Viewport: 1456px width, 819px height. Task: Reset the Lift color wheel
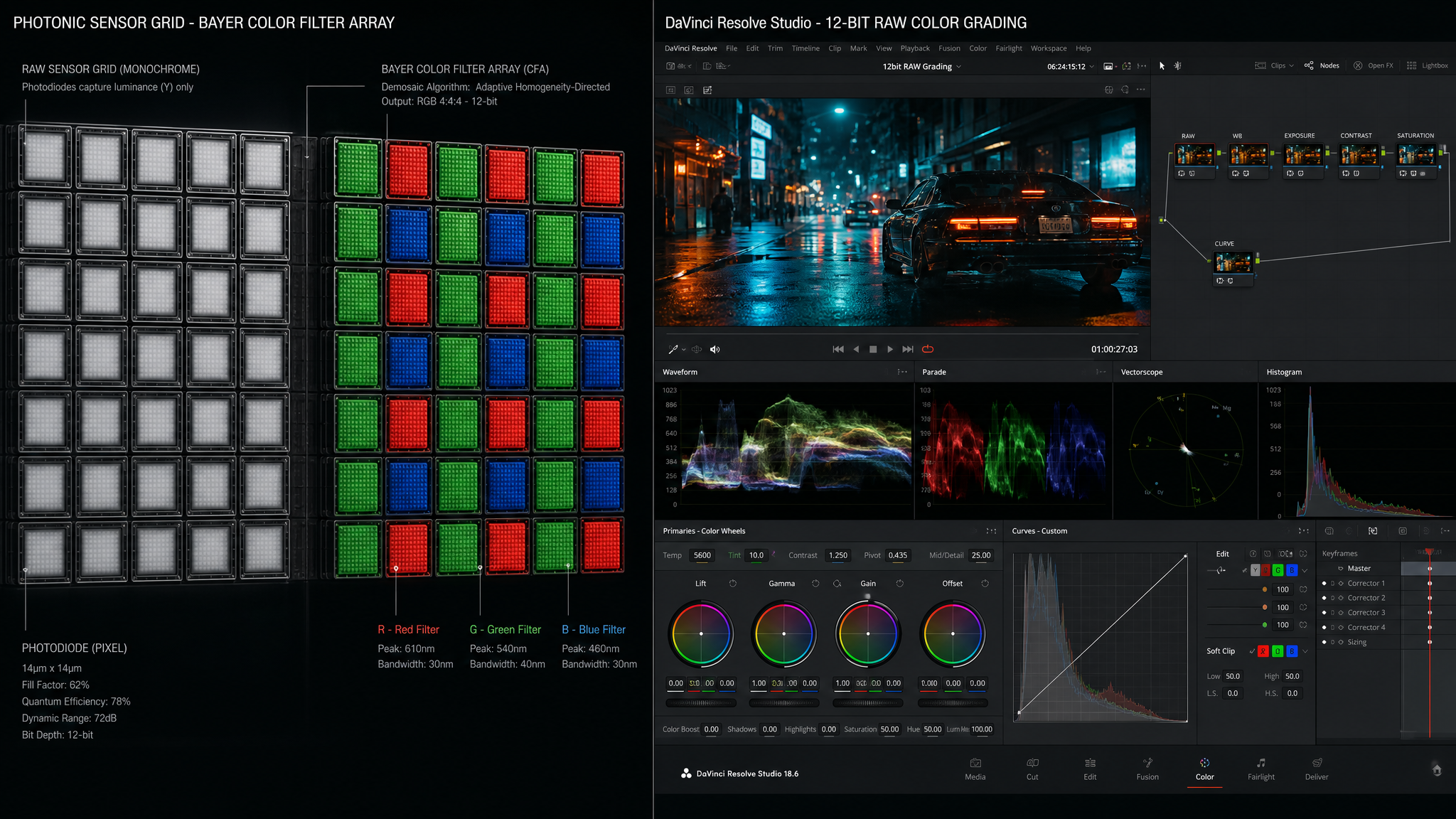tap(733, 584)
